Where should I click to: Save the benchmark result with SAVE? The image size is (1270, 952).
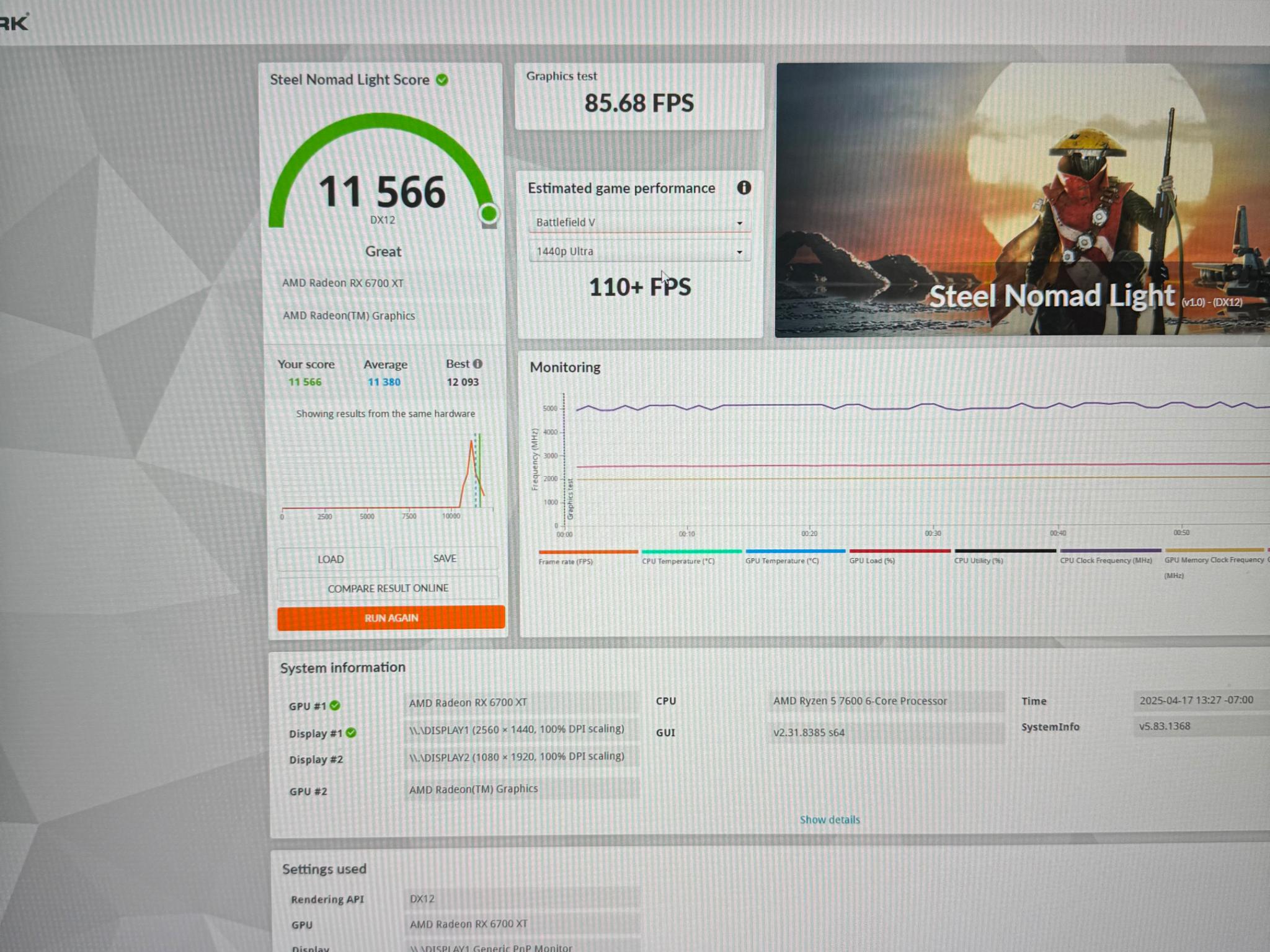(445, 558)
